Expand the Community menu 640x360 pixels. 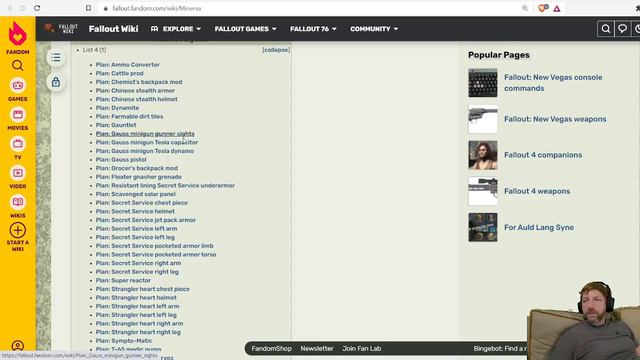(x=374, y=29)
